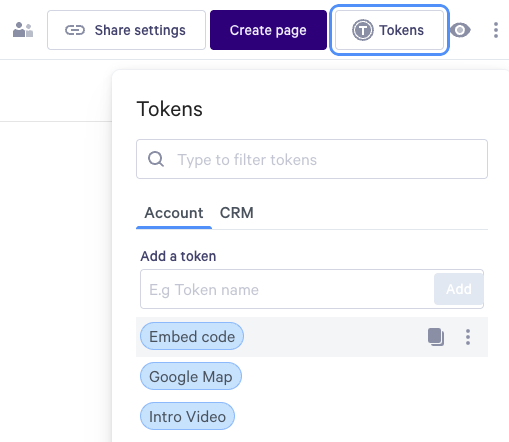Click the token name input field
Viewport: 509px width, 442px height.
[287, 289]
